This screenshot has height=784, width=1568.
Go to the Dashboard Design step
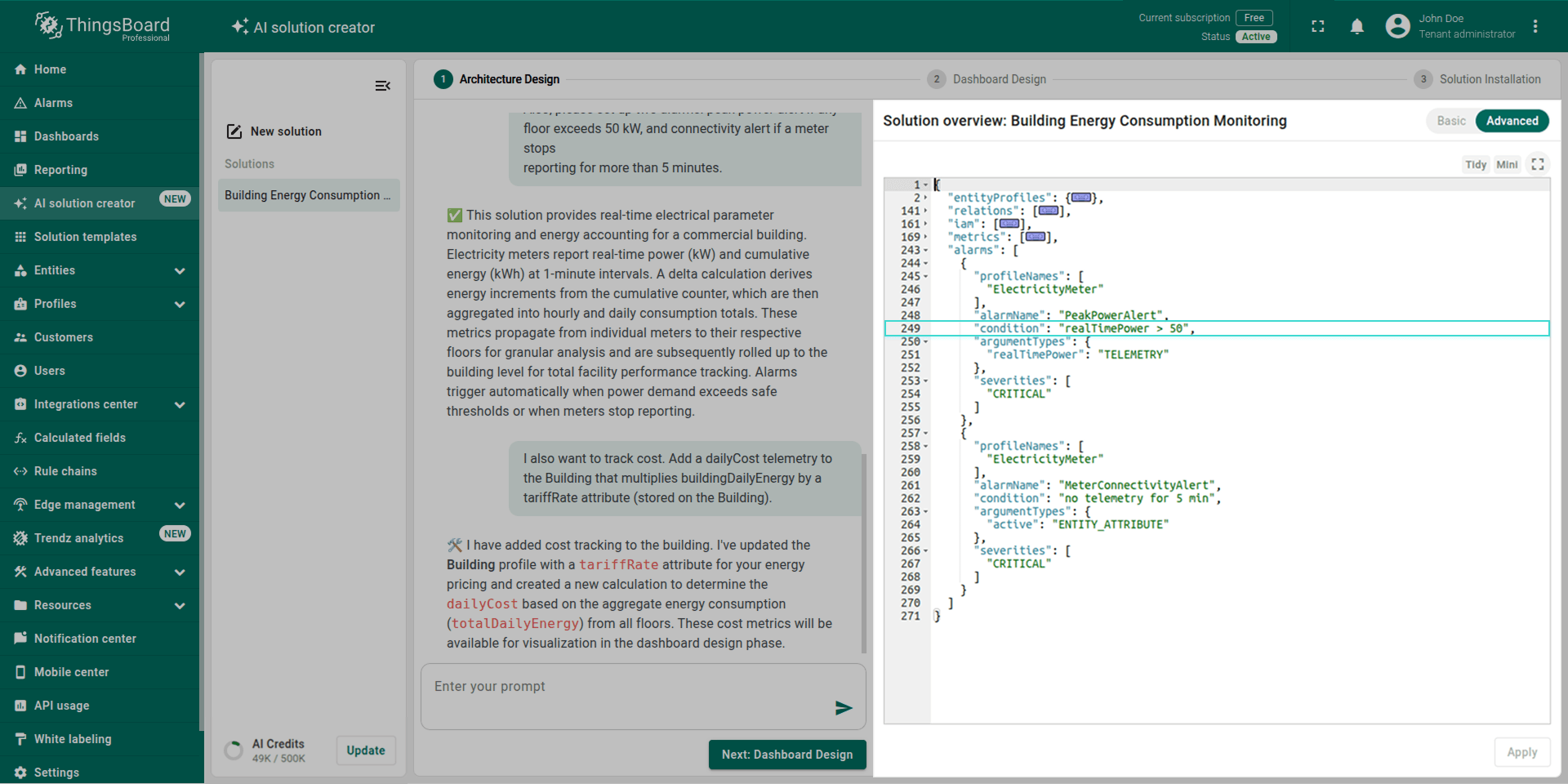click(999, 79)
